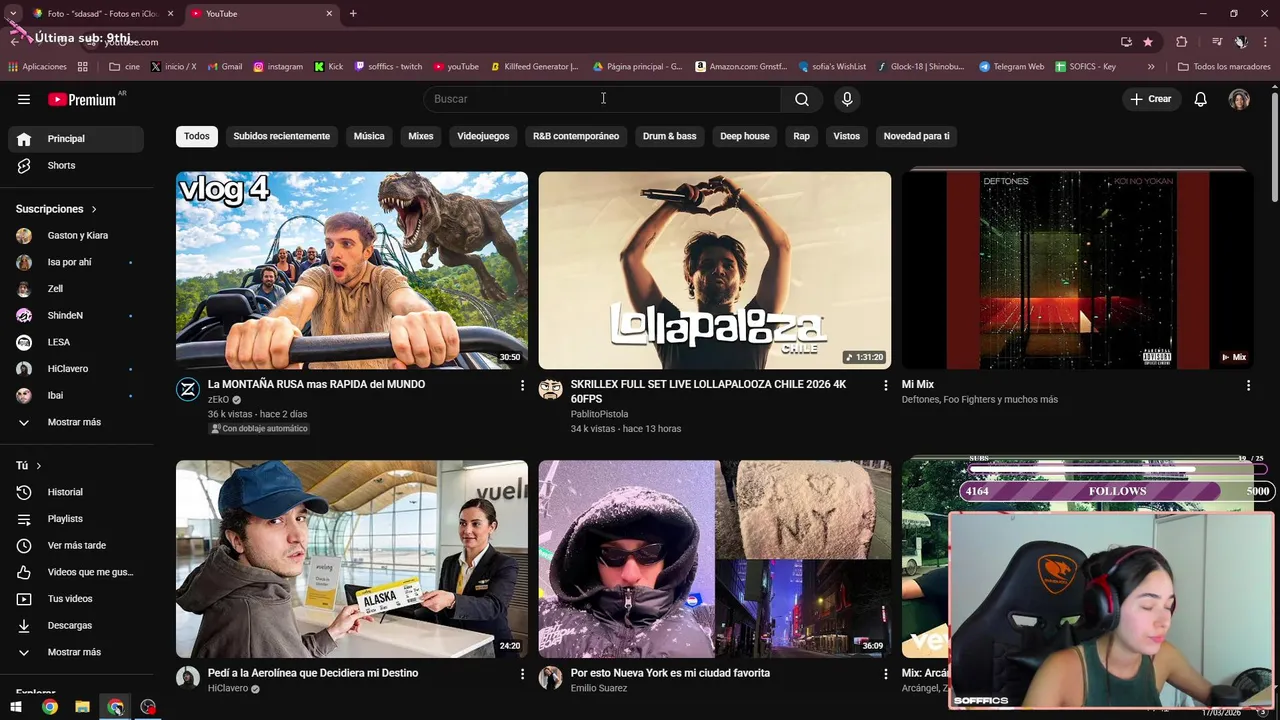Expand Mostrar más under Tú
Viewport: 1280px width, 720px height.
coord(76,652)
